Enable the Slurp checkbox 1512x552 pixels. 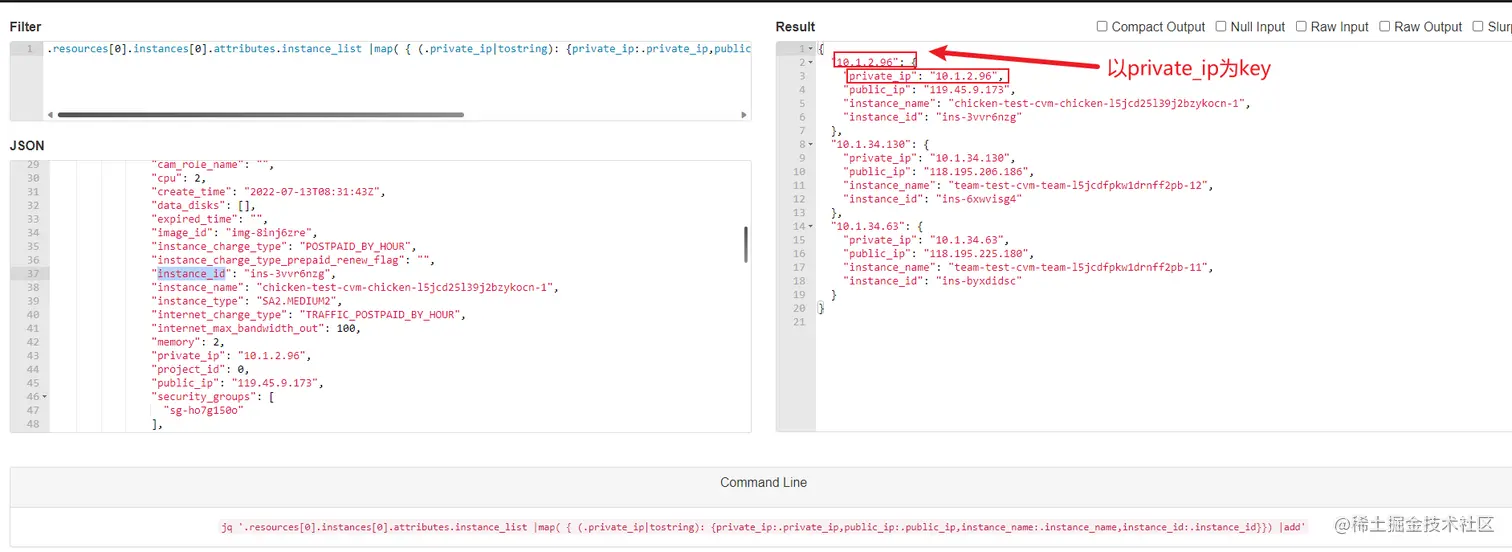click(1478, 27)
